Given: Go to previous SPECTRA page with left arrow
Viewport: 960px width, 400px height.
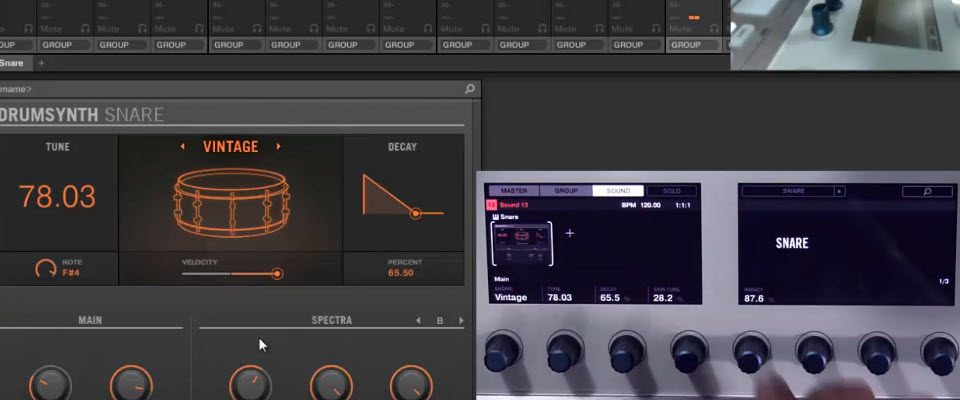Looking at the screenshot, I should pos(418,320).
